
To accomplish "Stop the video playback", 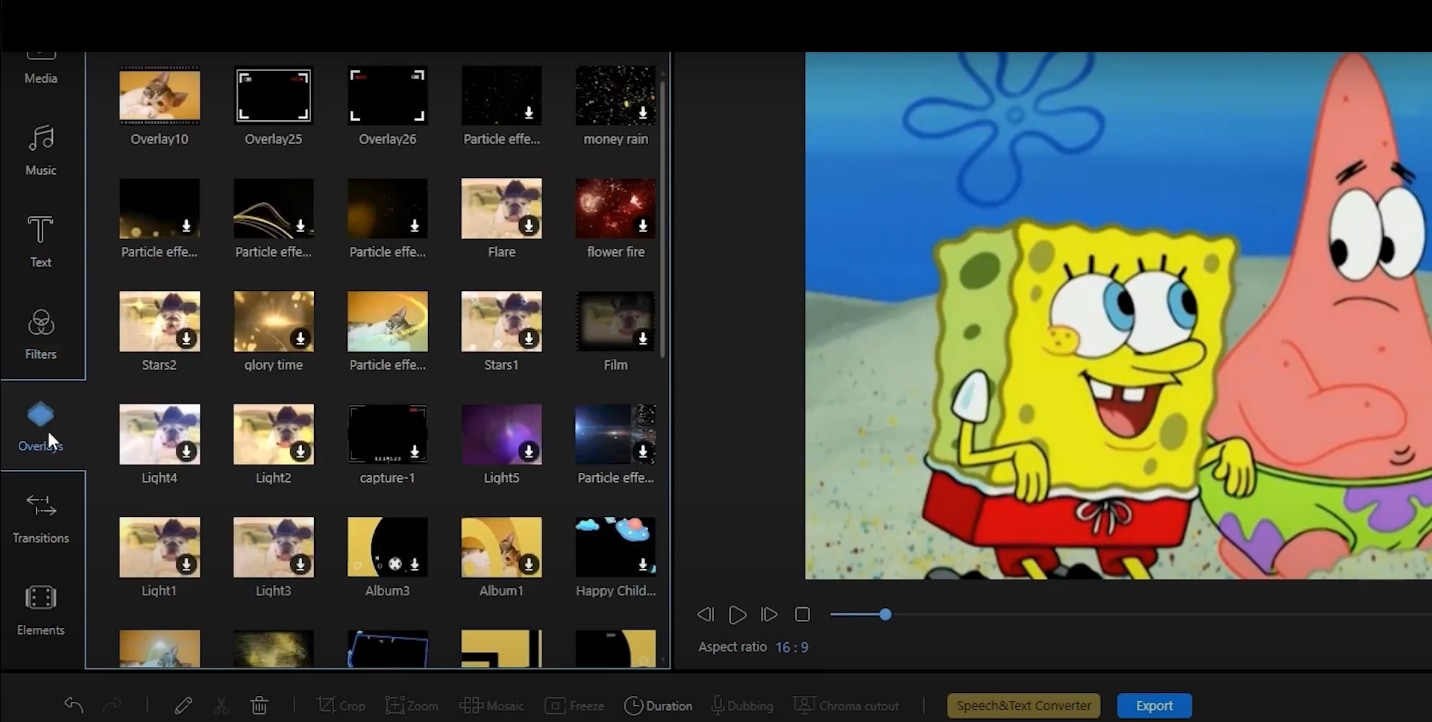I will pos(802,614).
